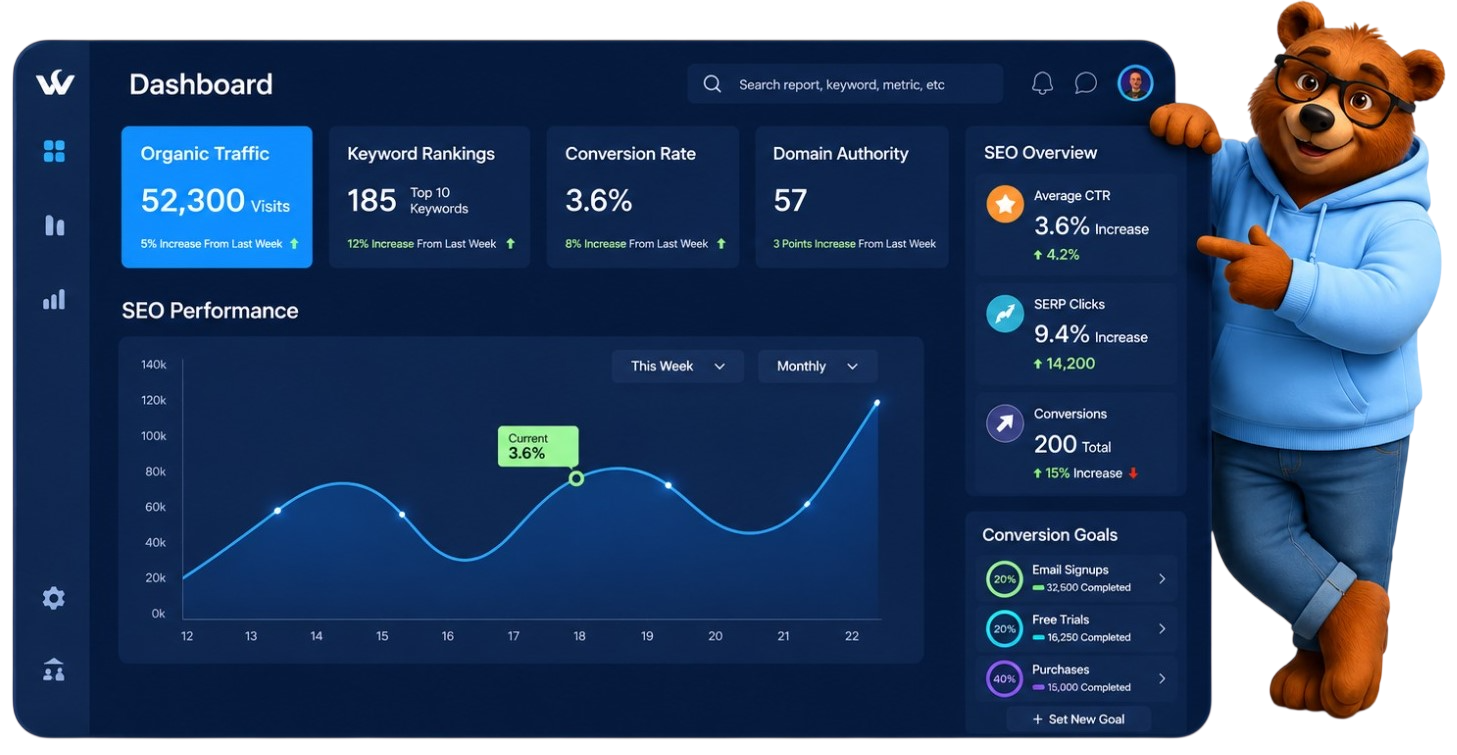Click the Dashboard page title
The image size is (1457, 755).
tap(201, 84)
